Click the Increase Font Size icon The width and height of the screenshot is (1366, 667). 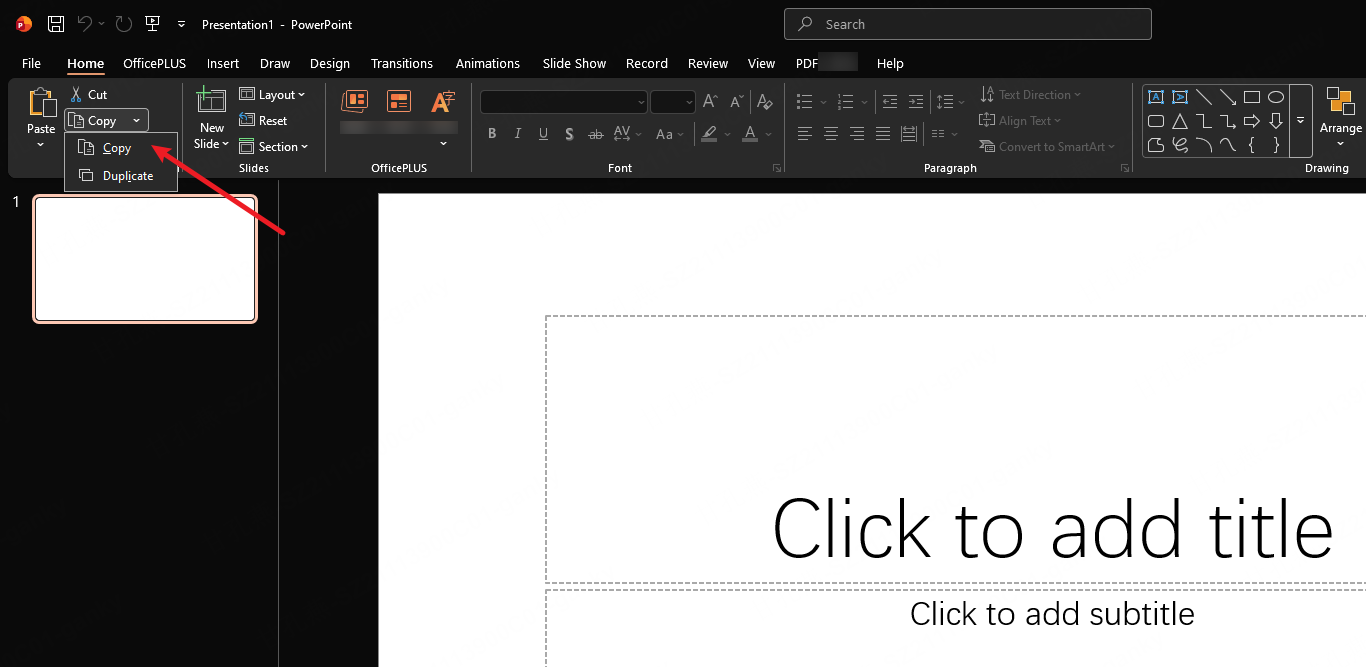point(710,102)
